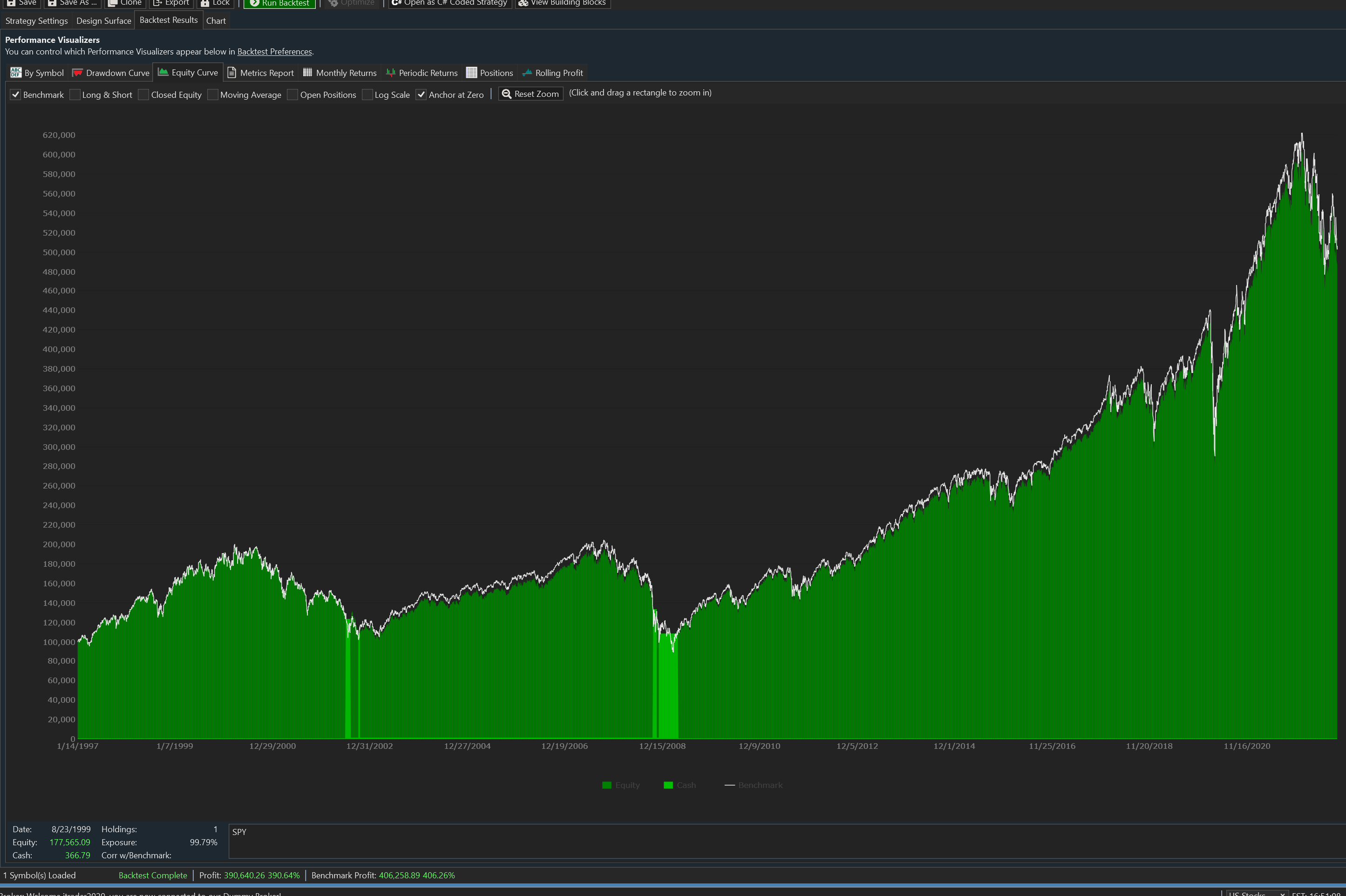1346x896 pixels.
Task: Show the Monthly Returns grid
Action: (x=340, y=73)
